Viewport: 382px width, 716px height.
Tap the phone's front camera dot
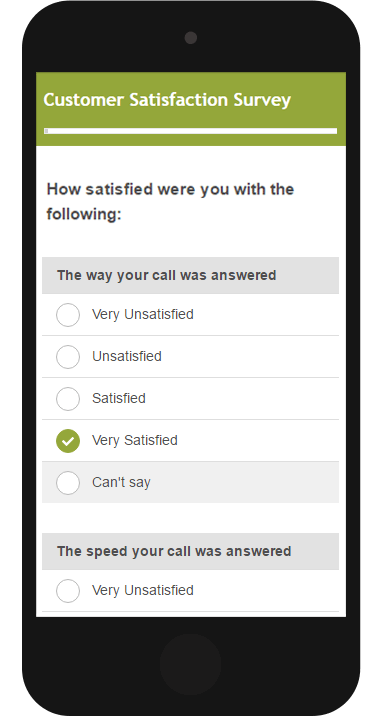(x=191, y=38)
